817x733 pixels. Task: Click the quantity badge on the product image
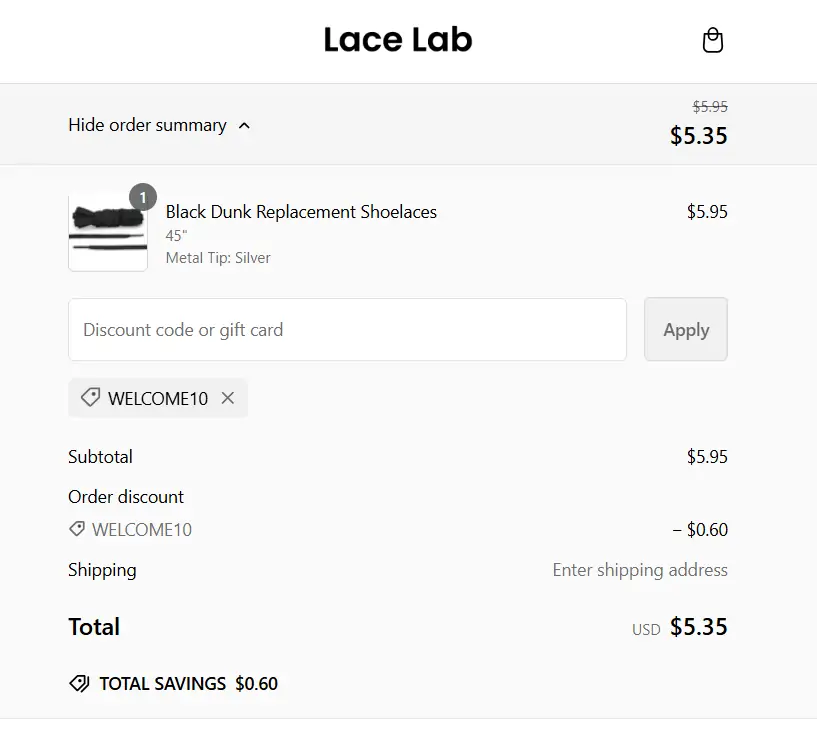pos(143,197)
